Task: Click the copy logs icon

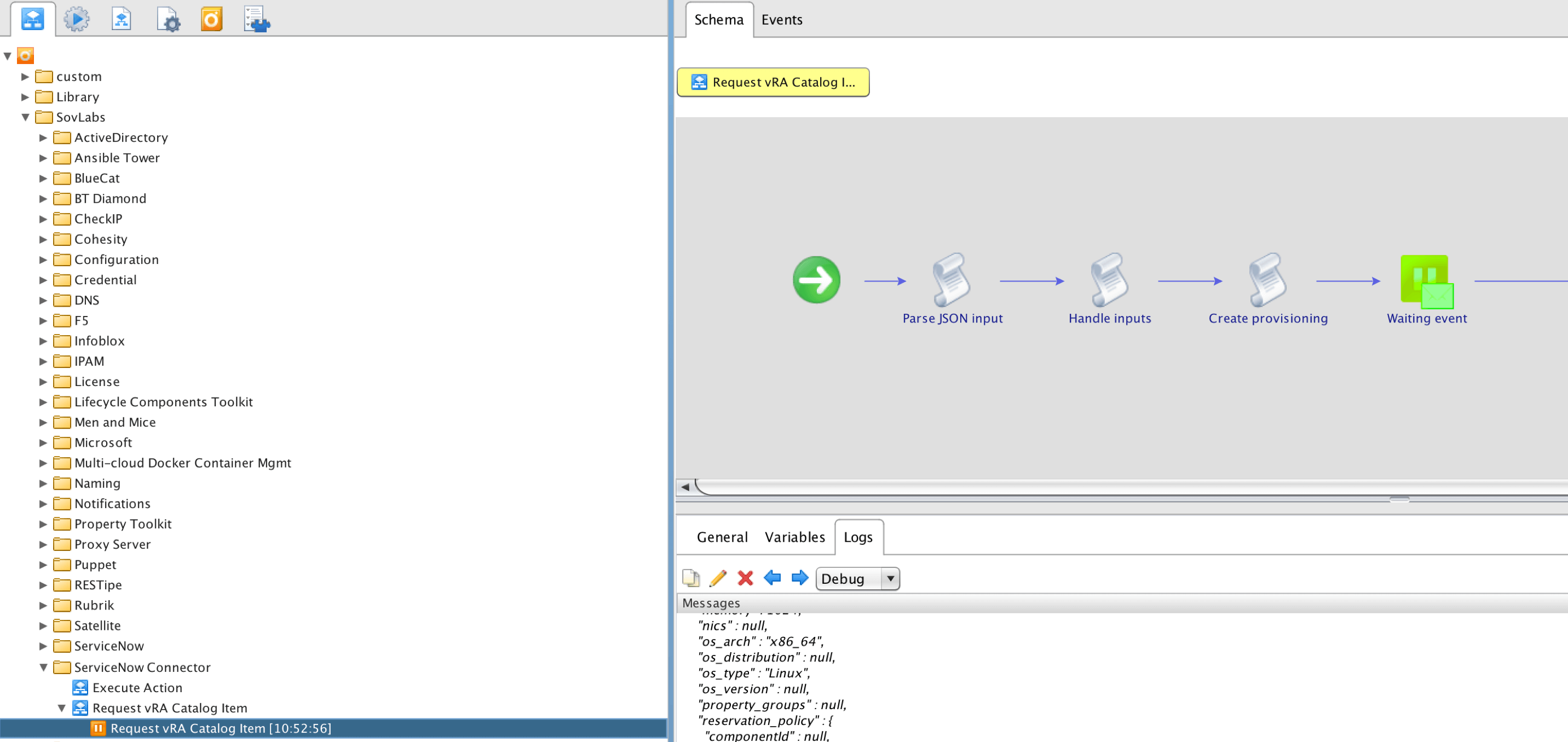Action: point(691,578)
